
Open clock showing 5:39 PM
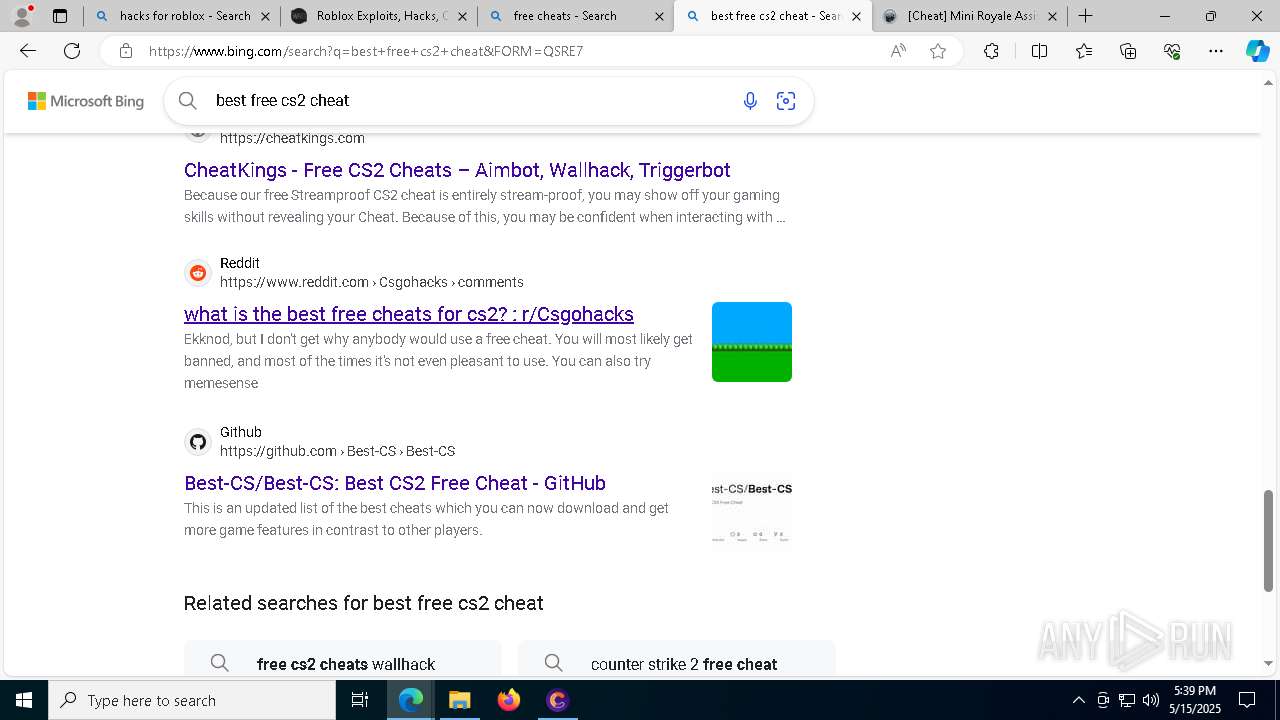click(x=1194, y=700)
